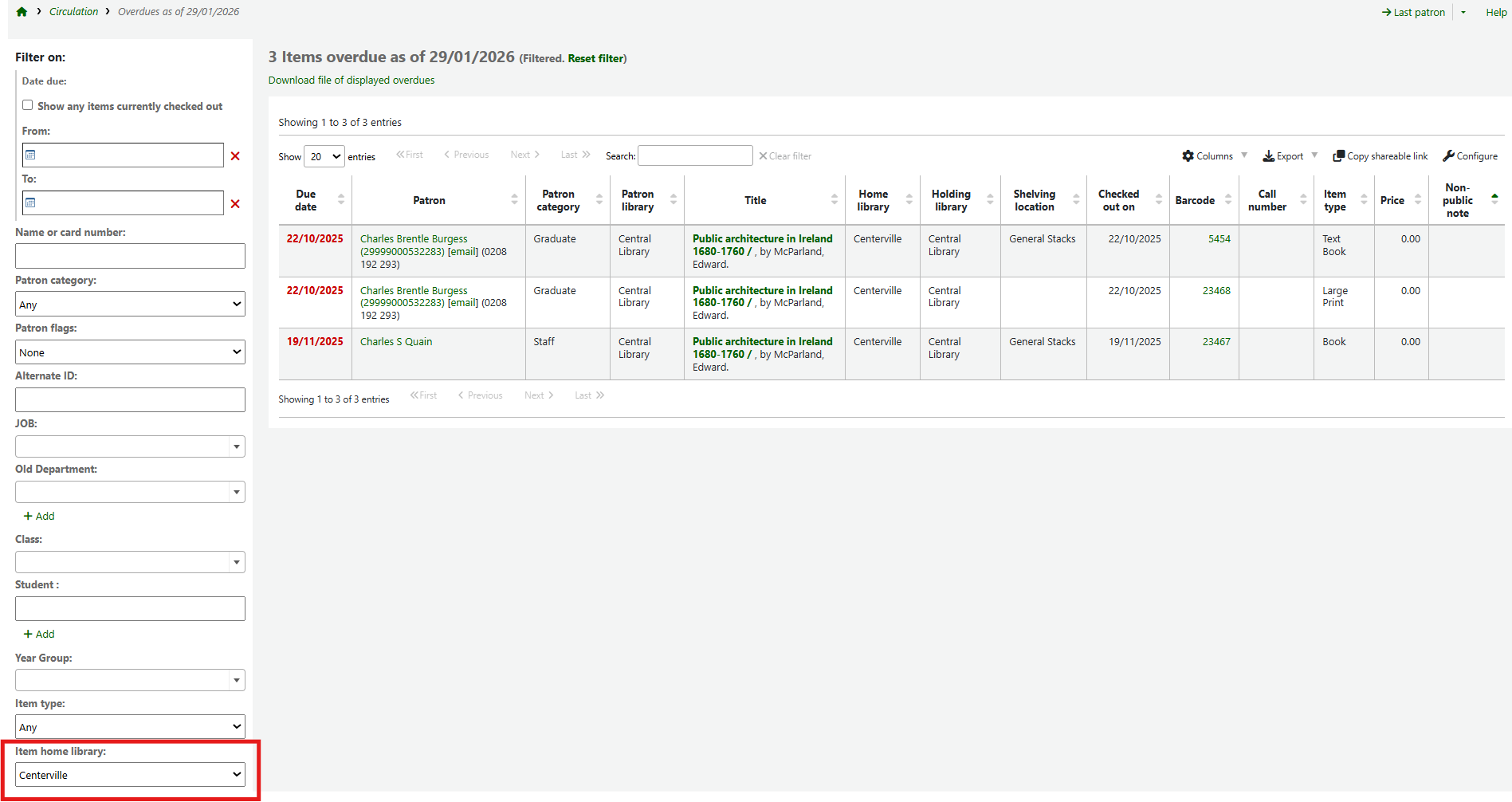Open the Columns gear menu
This screenshot has width=1512, height=802.
click(1207, 156)
